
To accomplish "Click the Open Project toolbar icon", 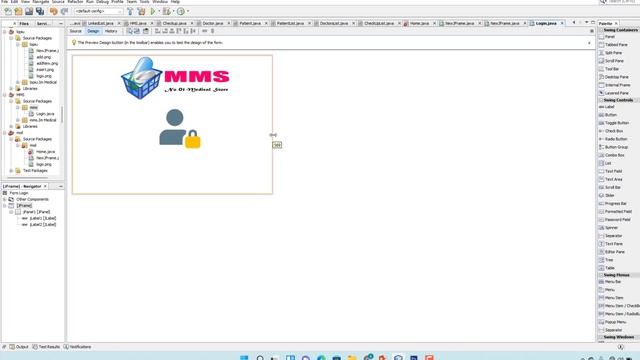I will (x=29, y=11).
